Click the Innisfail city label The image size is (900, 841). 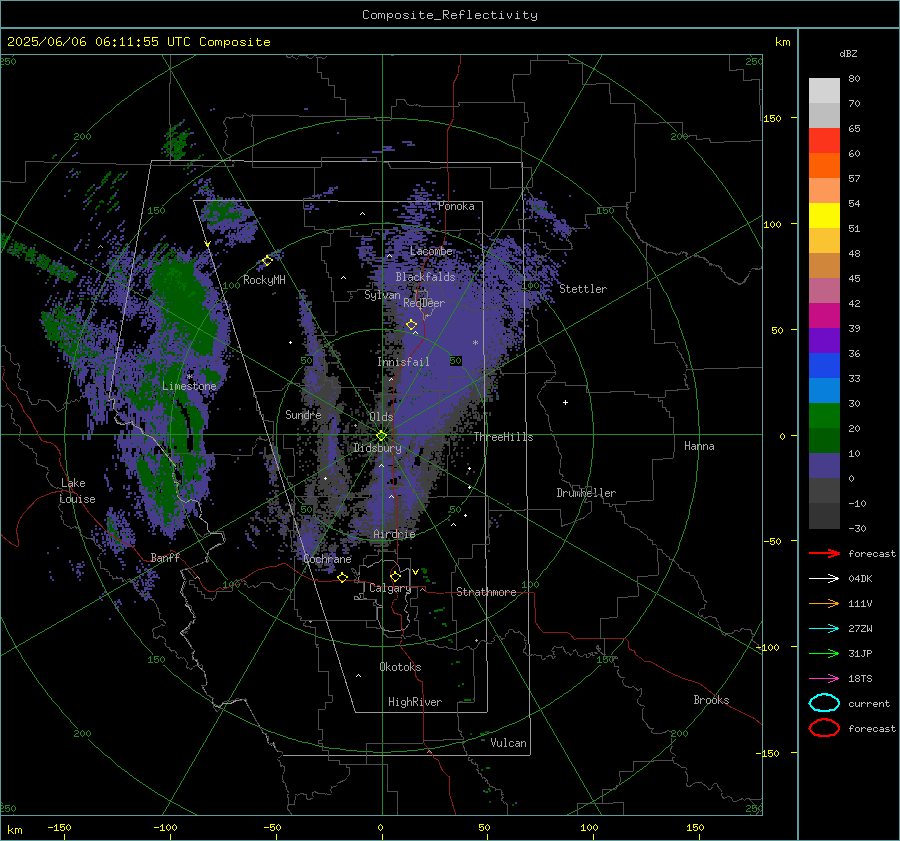point(403,362)
